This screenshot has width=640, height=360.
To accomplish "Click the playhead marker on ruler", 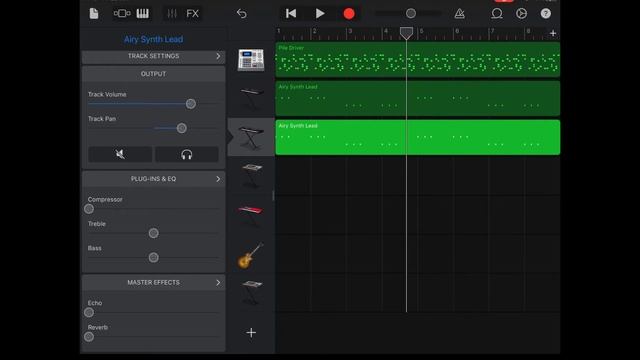I will click(x=406, y=33).
